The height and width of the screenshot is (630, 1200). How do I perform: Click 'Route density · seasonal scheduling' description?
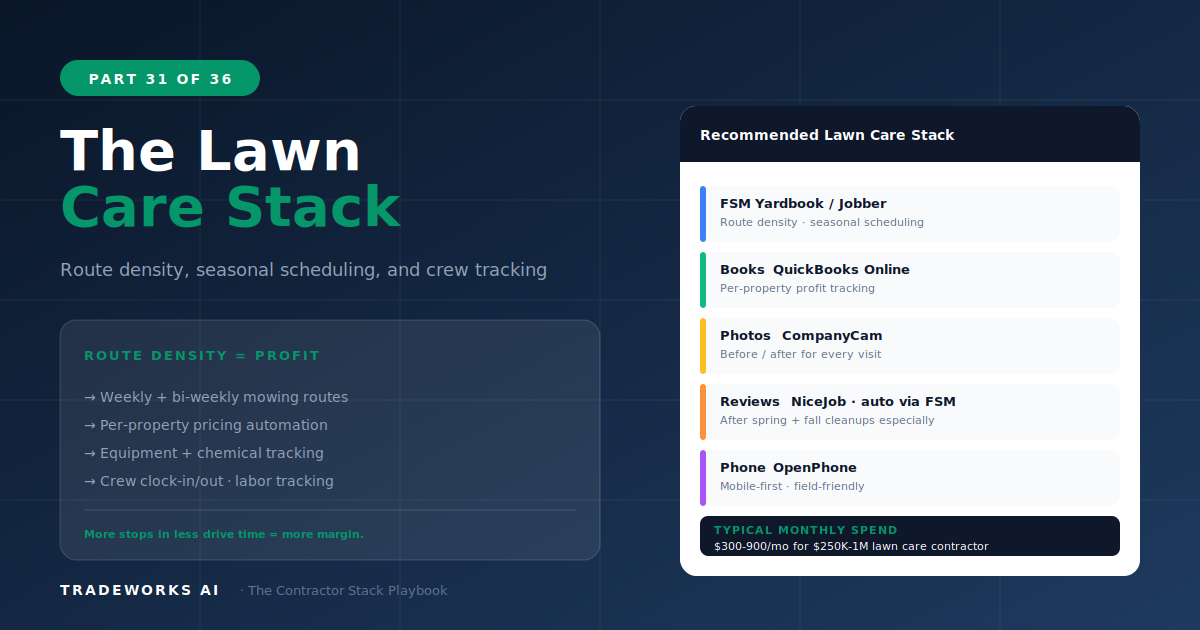pyautogui.click(x=822, y=222)
